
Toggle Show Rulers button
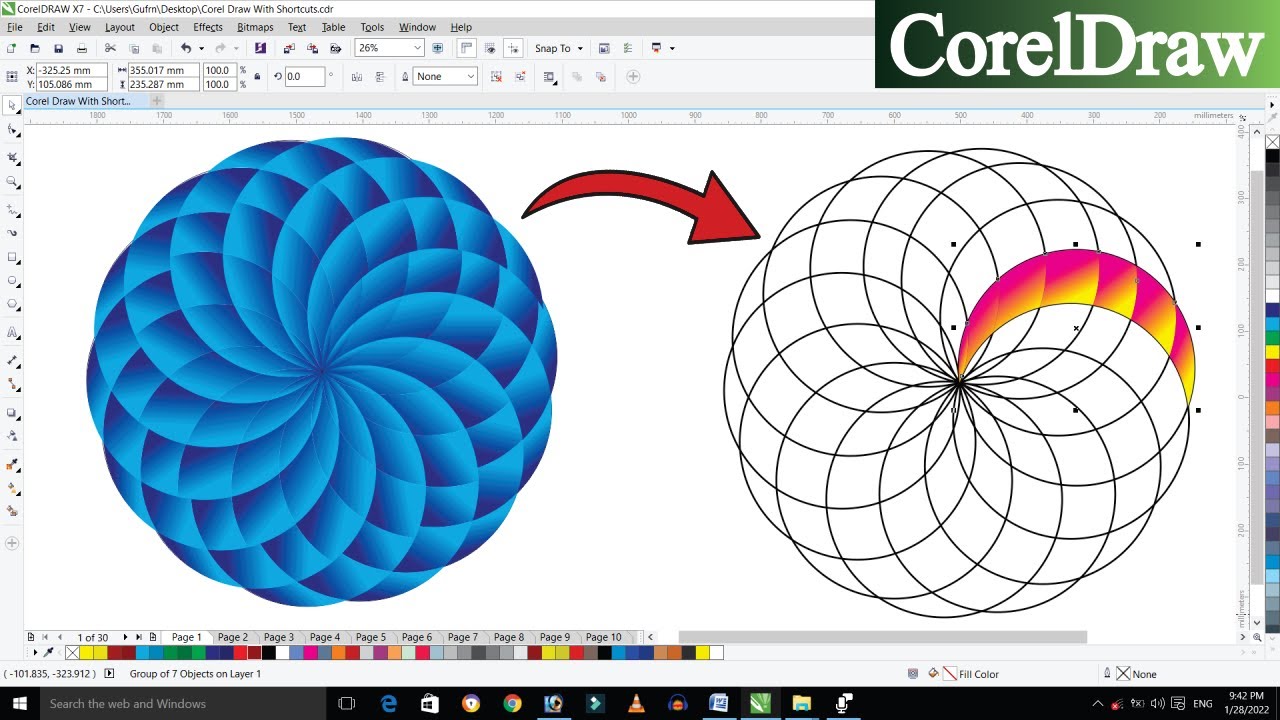point(467,48)
